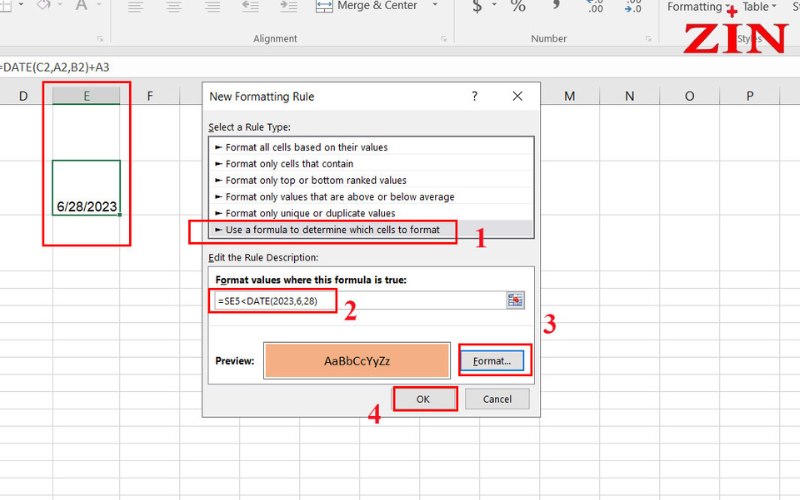This screenshot has width=800, height=500.
Task: Close the New Formatting Rule dialog
Action: coord(517,96)
